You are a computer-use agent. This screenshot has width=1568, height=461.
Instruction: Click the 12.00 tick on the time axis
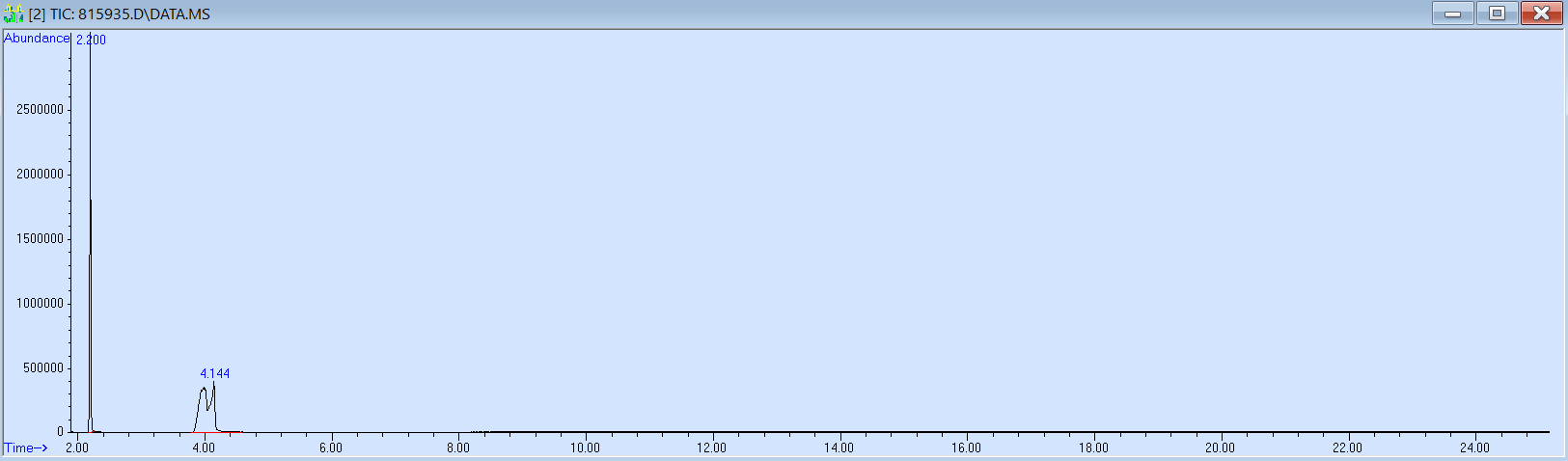point(712,447)
